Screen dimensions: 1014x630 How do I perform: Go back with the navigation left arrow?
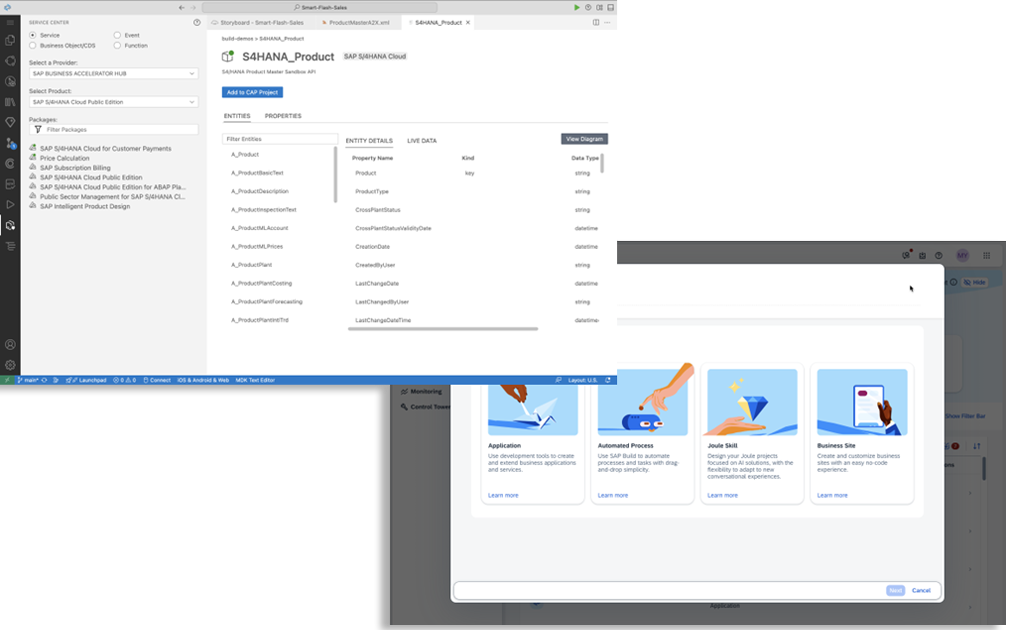tap(181, 7)
